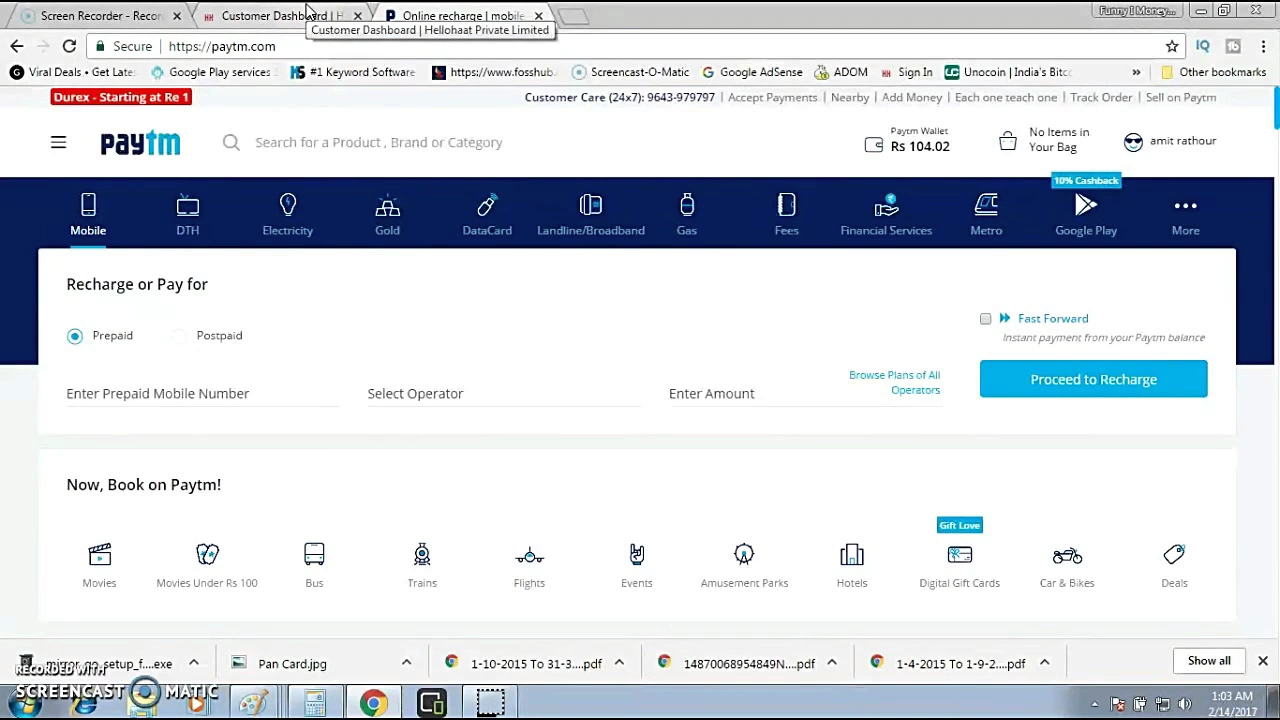Expand options for 1-4-2015 To 1-9-2 pdf download
The image size is (1280, 720).
tap(1044, 663)
